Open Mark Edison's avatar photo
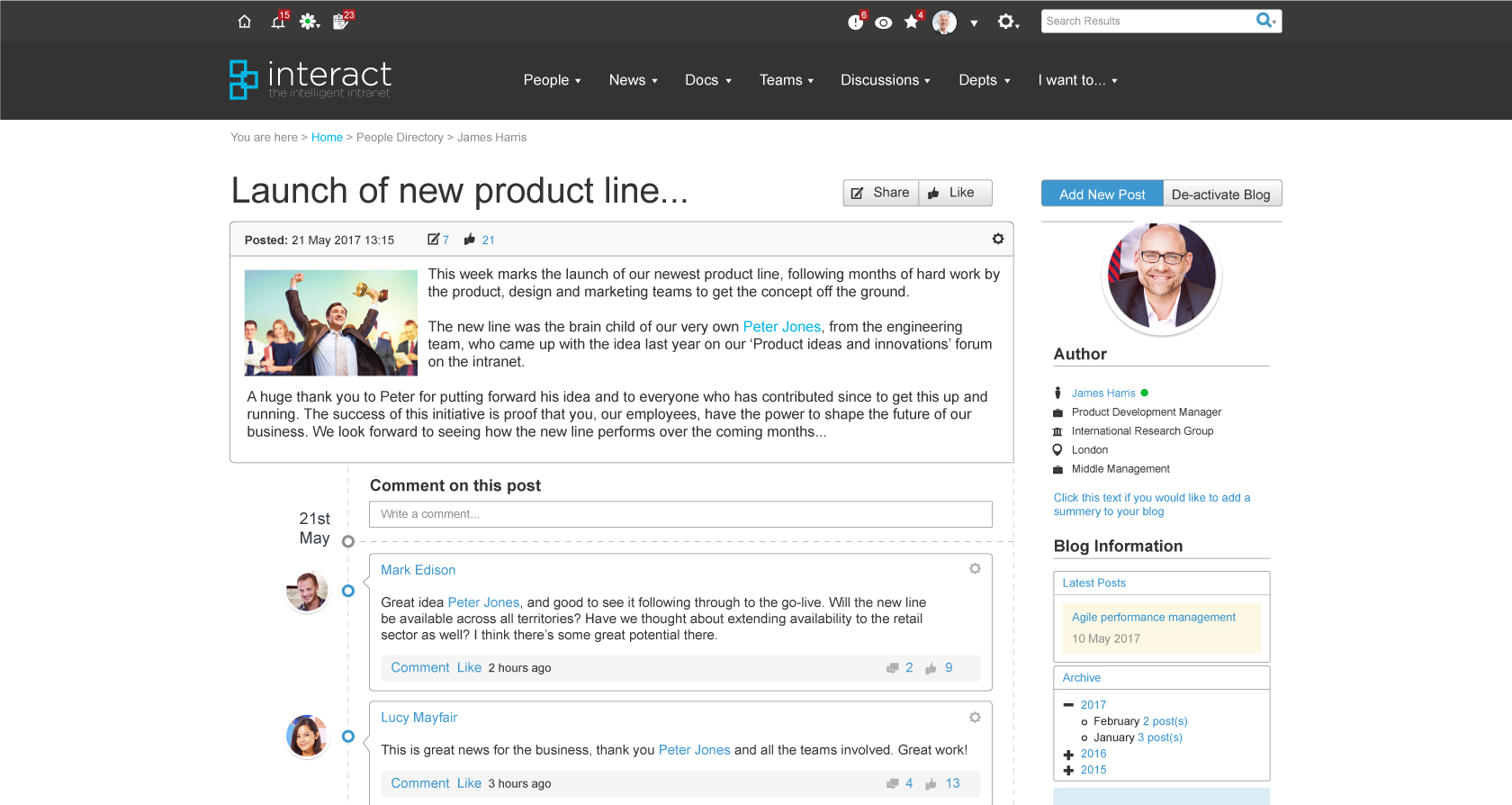The height and width of the screenshot is (805, 1512). coord(307,592)
